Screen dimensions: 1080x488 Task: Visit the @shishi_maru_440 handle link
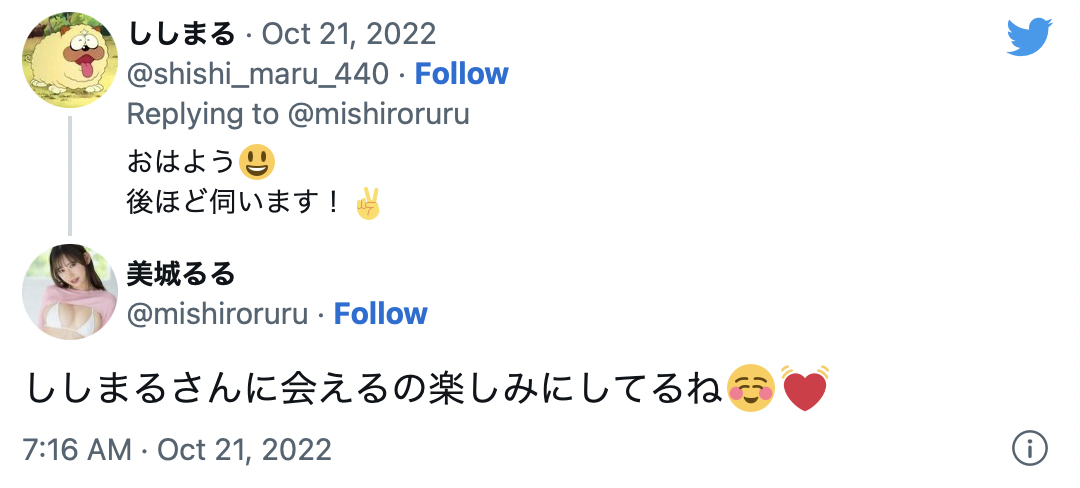(x=257, y=74)
